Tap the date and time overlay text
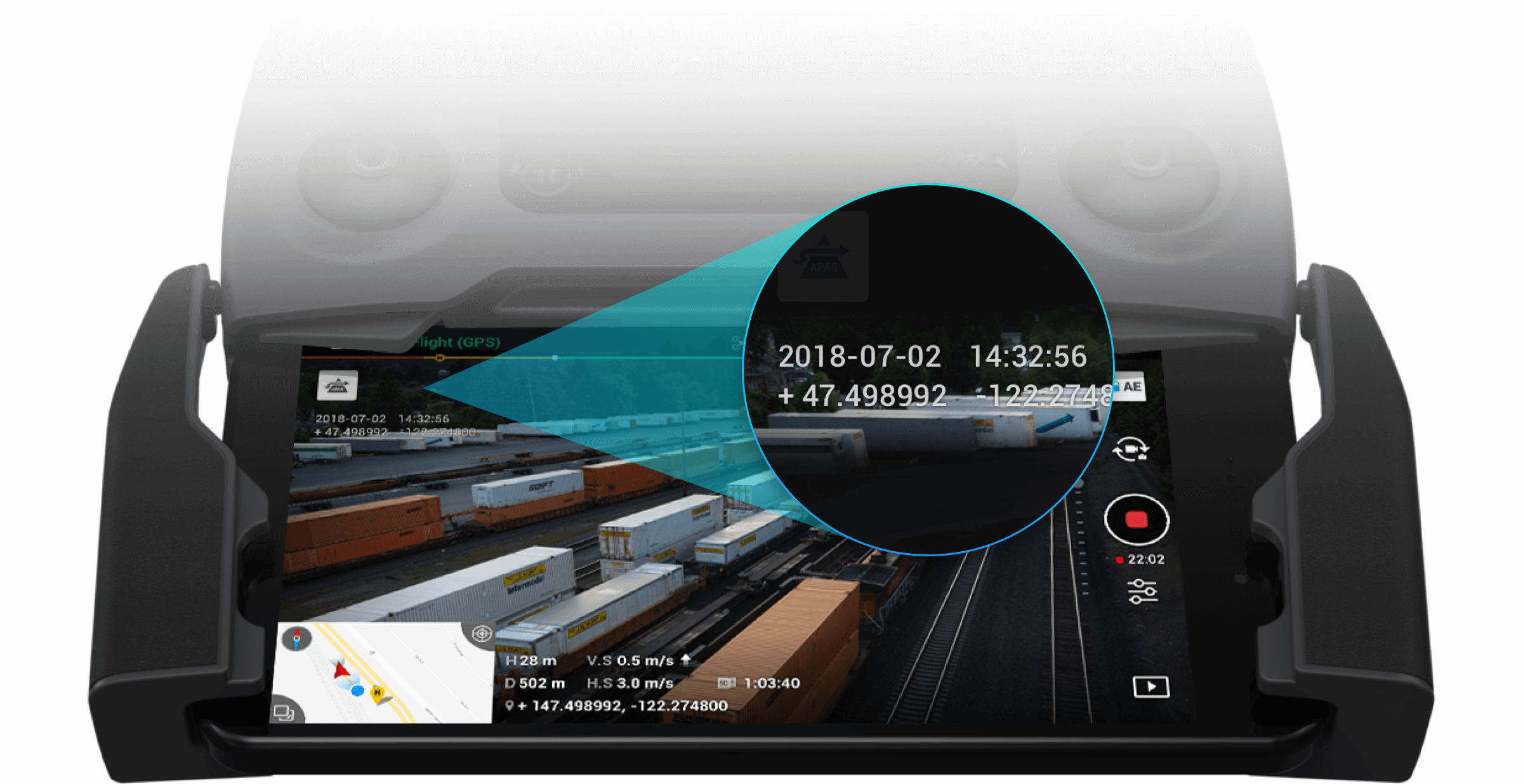 (382, 419)
